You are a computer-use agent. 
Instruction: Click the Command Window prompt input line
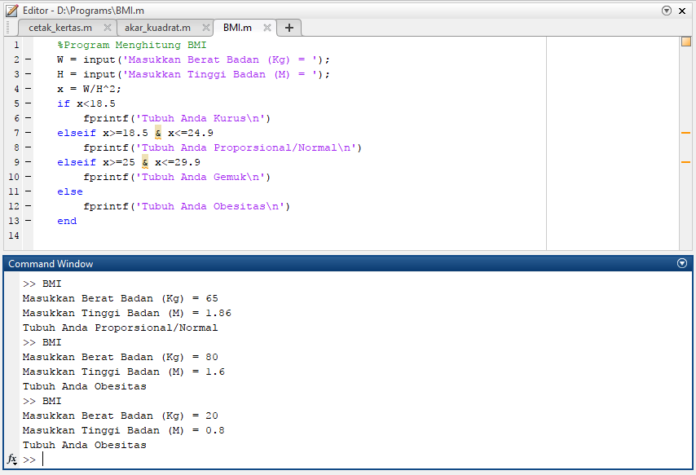tap(355, 459)
